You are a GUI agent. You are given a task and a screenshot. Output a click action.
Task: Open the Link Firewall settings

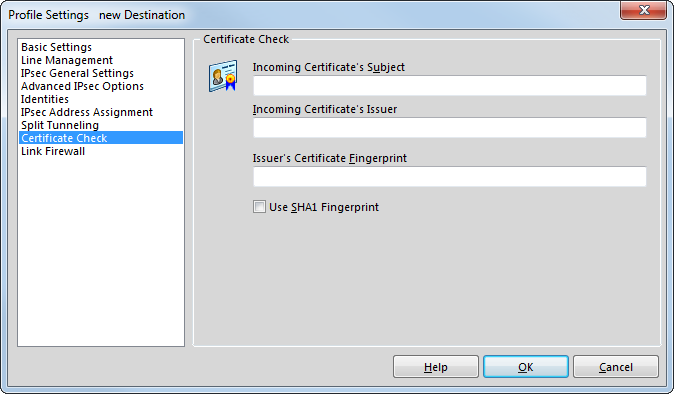click(53, 151)
